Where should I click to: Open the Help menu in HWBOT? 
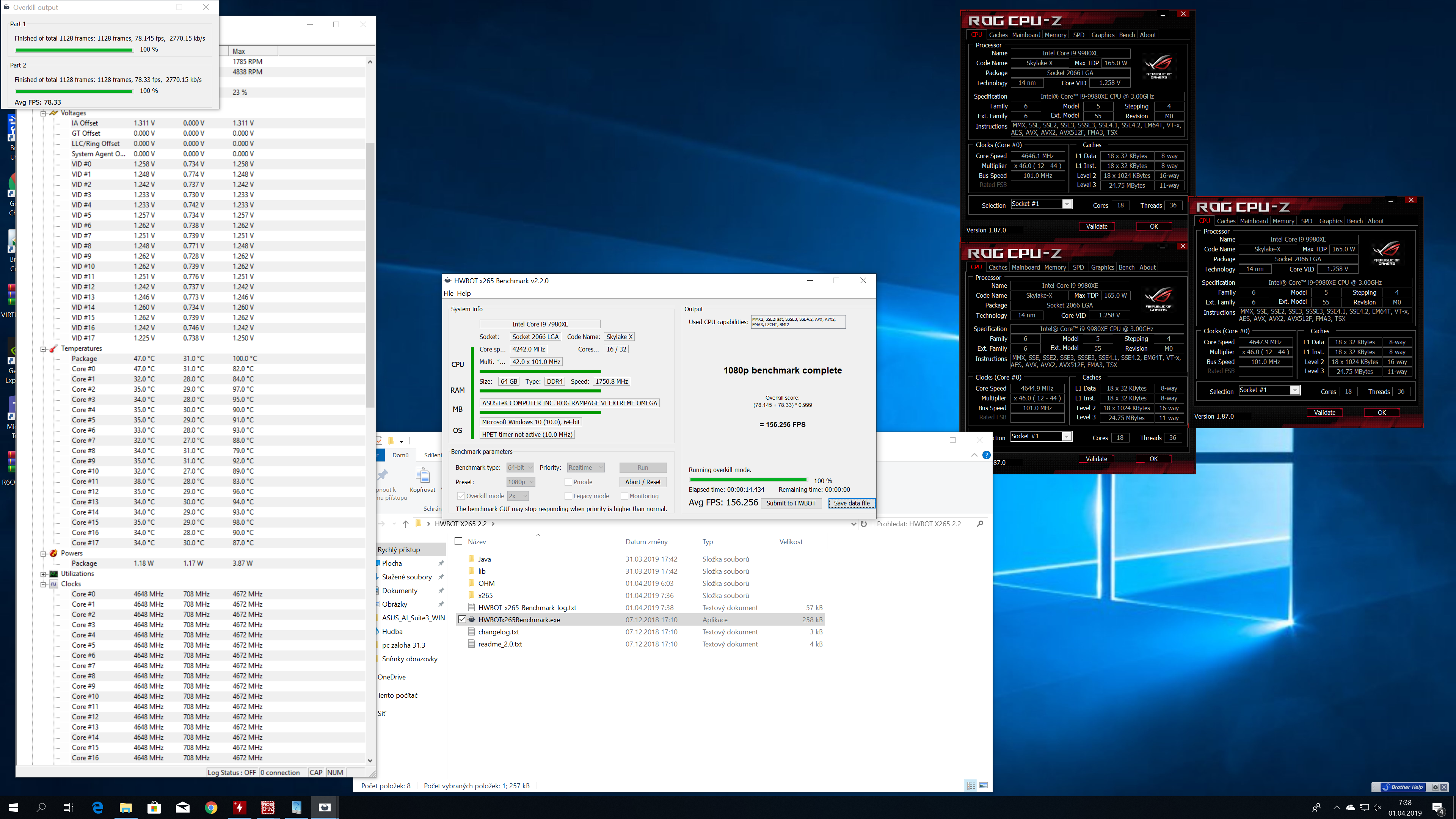click(463, 293)
